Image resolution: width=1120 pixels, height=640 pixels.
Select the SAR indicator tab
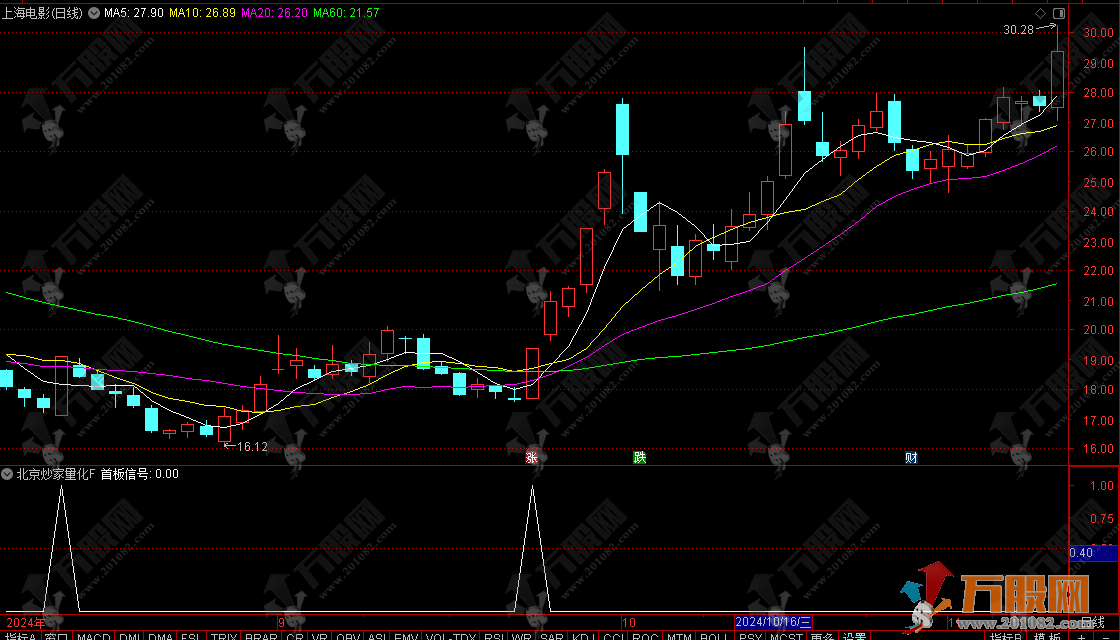(x=551, y=636)
